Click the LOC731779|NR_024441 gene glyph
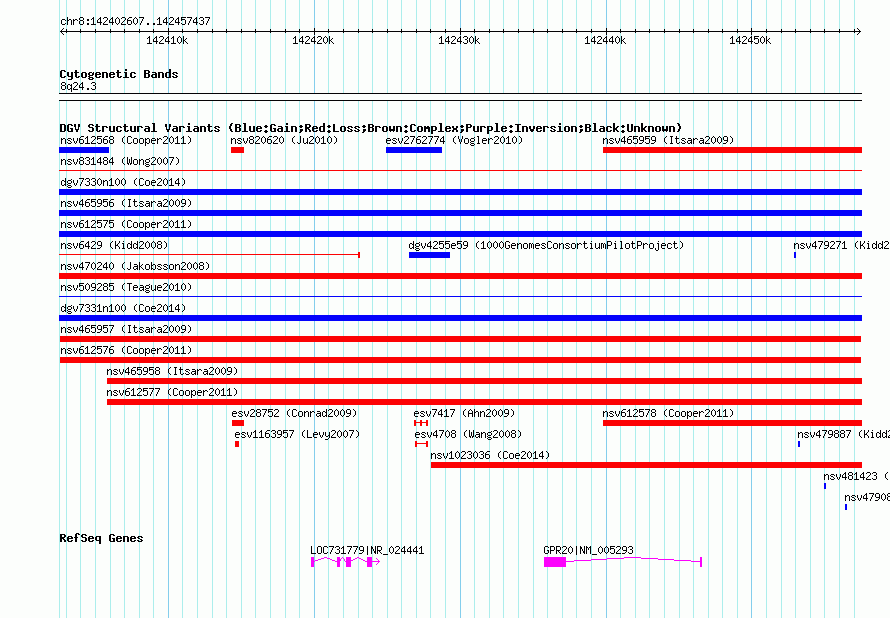 pyautogui.click(x=345, y=562)
